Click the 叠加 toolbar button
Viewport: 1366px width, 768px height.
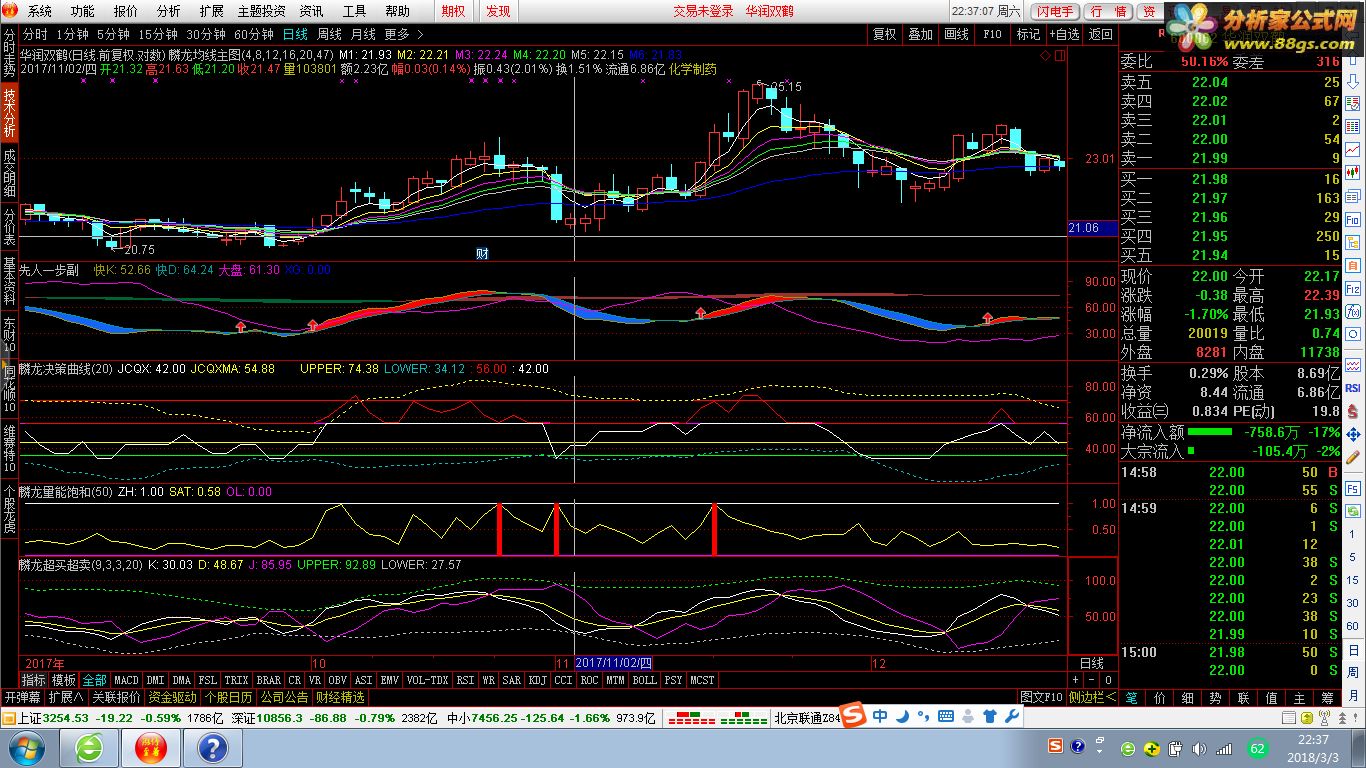[920, 34]
